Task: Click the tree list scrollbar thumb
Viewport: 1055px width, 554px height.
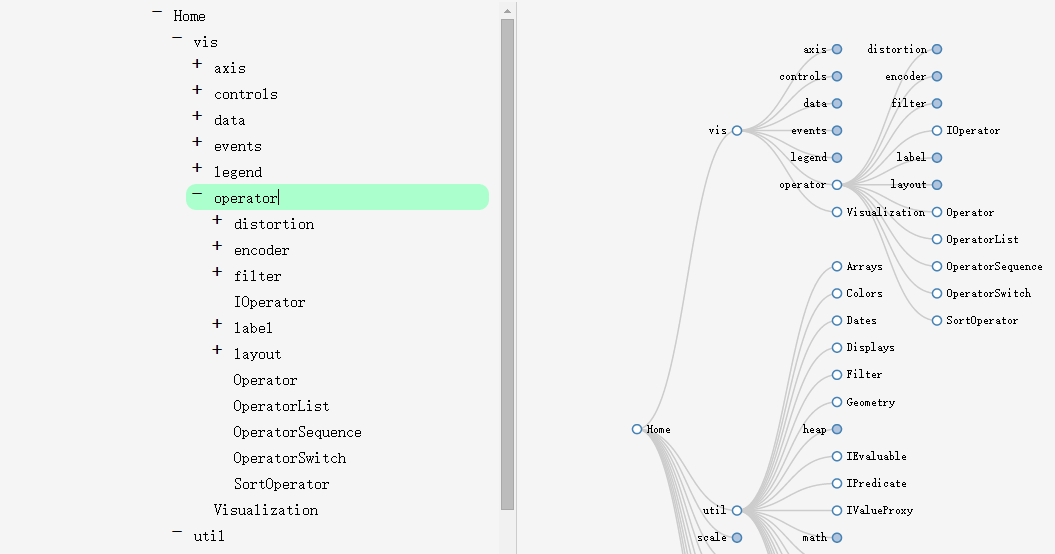Action: click(x=507, y=265)
